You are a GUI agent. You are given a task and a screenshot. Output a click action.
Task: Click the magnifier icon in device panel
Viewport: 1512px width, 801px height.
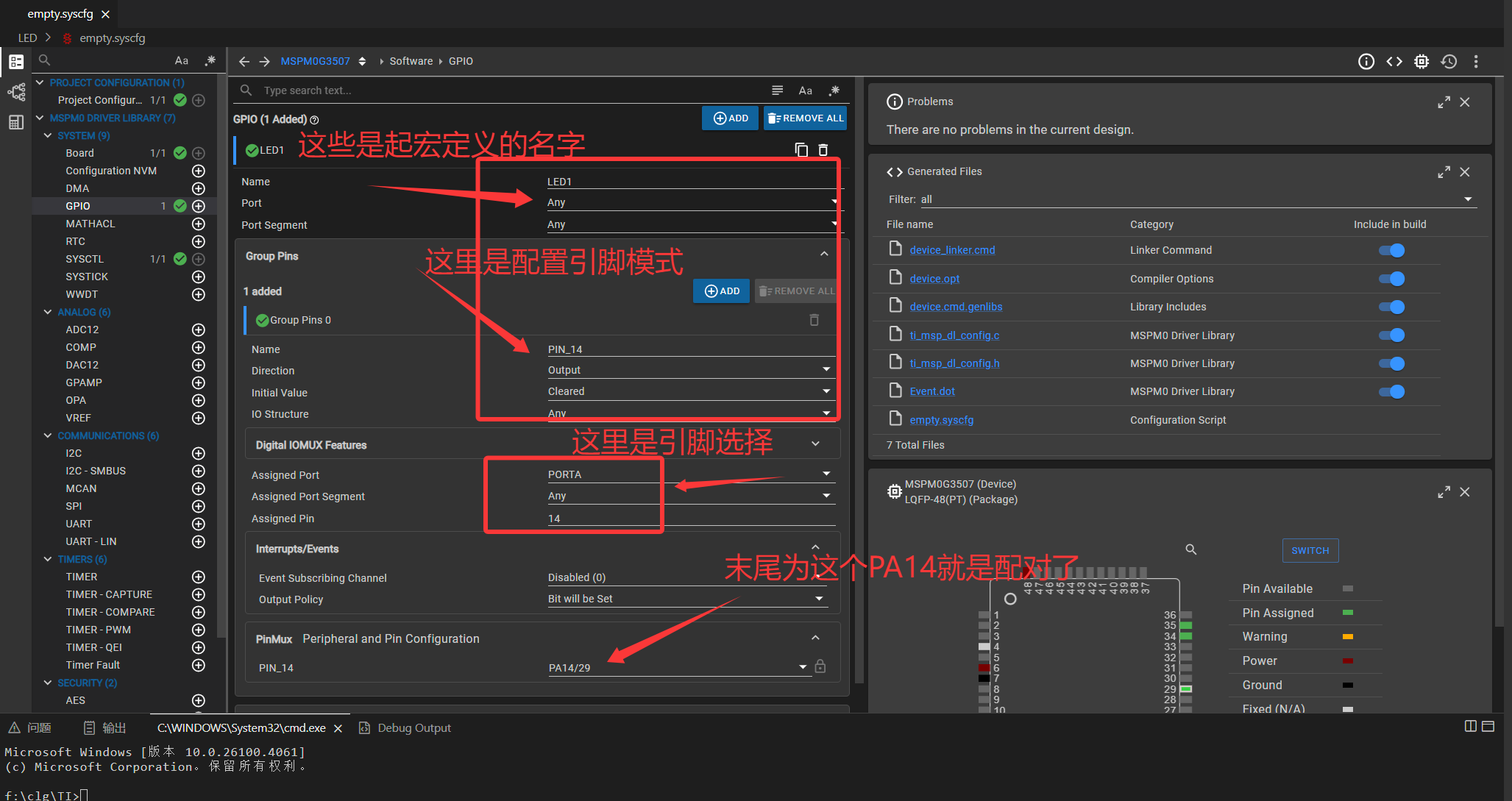click(x=1191, y=549)
